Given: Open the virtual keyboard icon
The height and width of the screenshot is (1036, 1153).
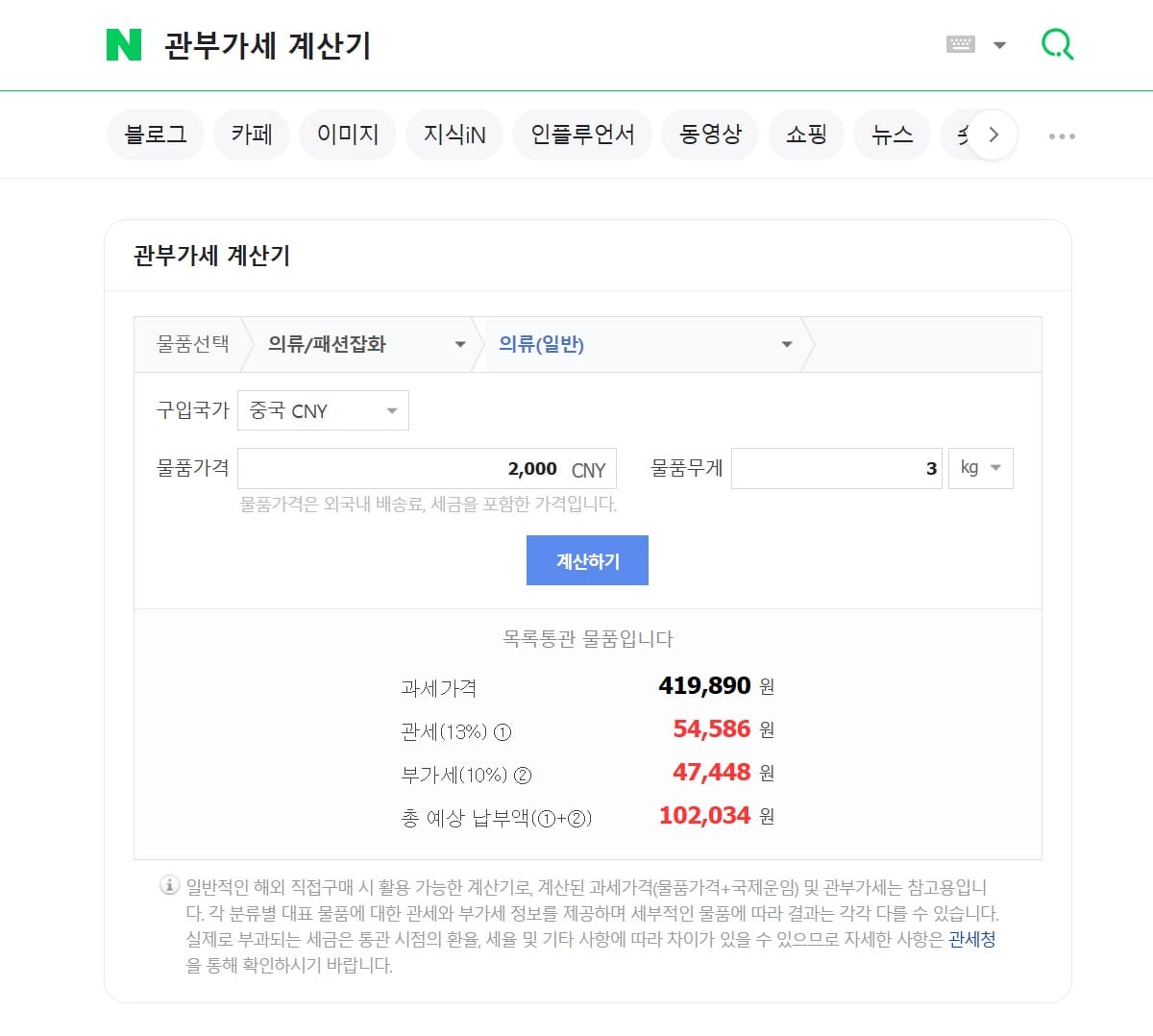Looking at the screenshot, I should coord(961,44).
